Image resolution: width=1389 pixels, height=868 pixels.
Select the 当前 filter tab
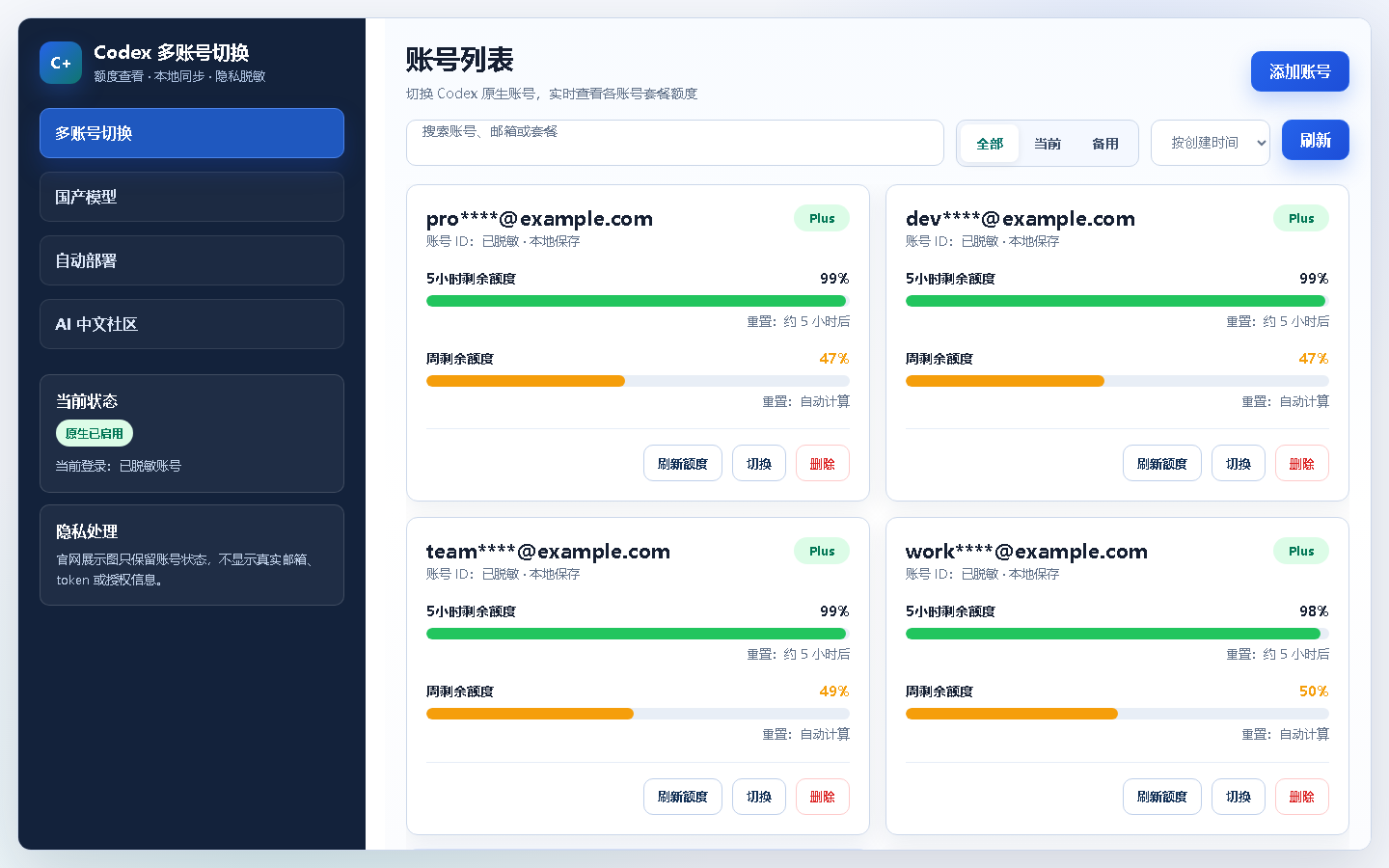click(1048, 144)
